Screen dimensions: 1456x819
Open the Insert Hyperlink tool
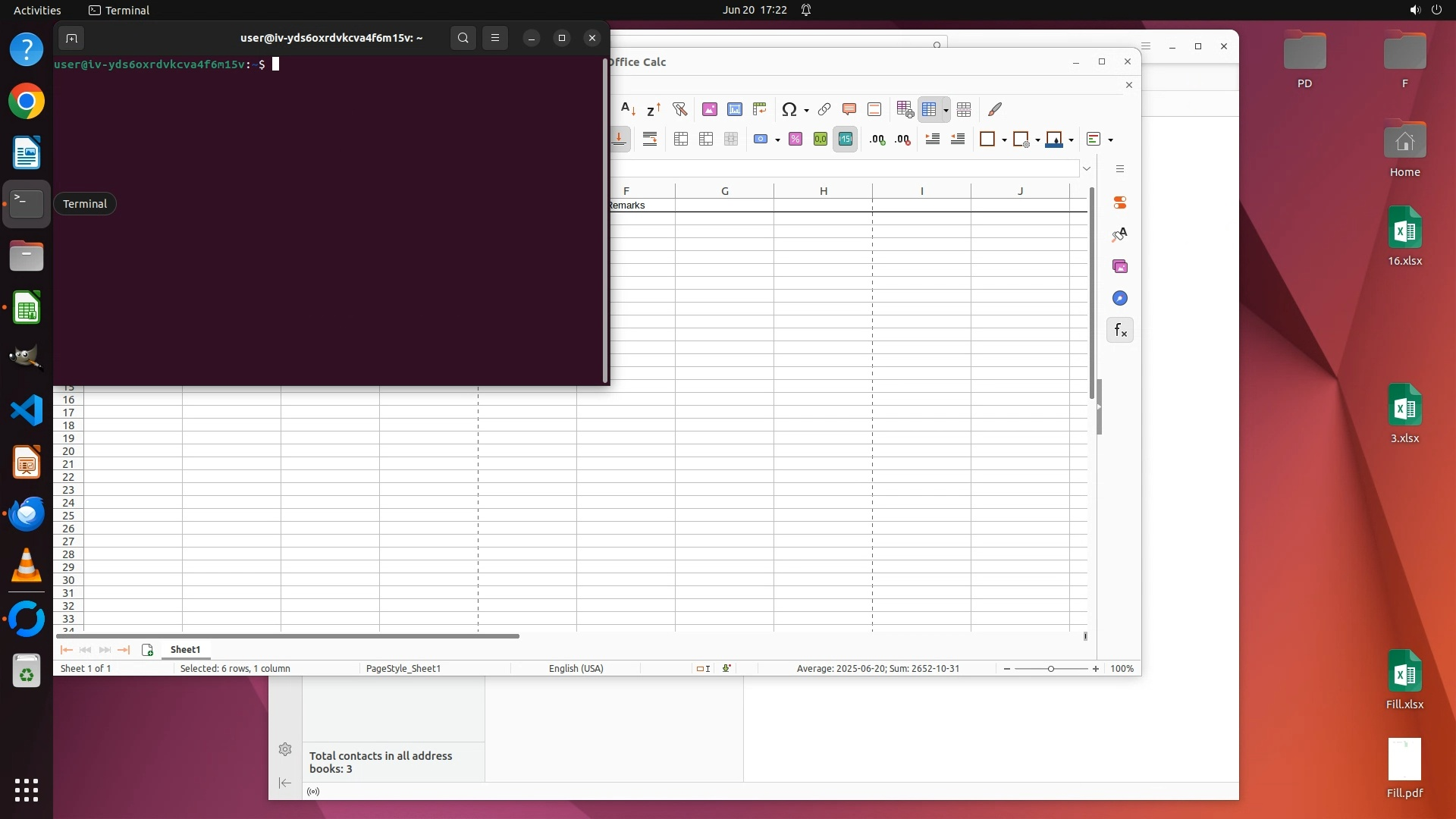[824, 109]
